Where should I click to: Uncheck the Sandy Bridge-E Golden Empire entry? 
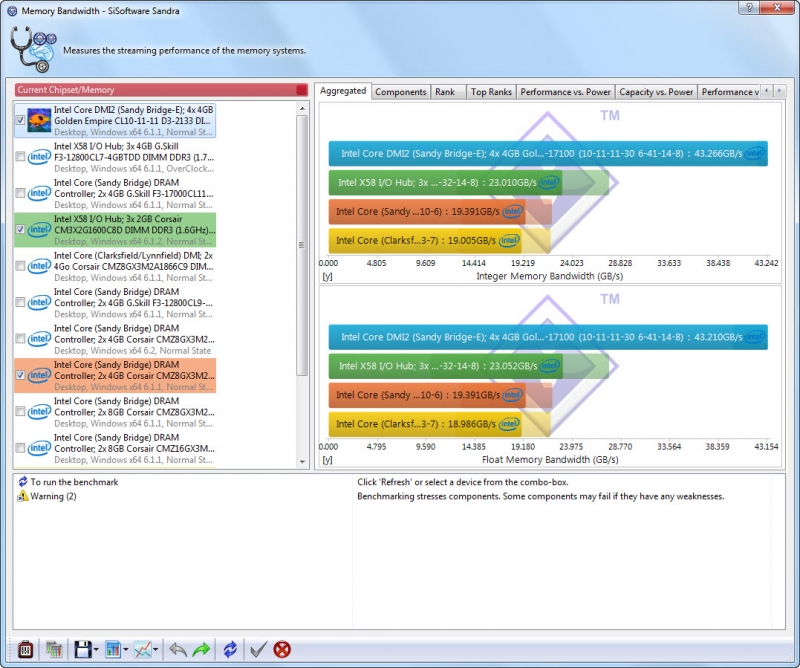[x=20, y=120]
